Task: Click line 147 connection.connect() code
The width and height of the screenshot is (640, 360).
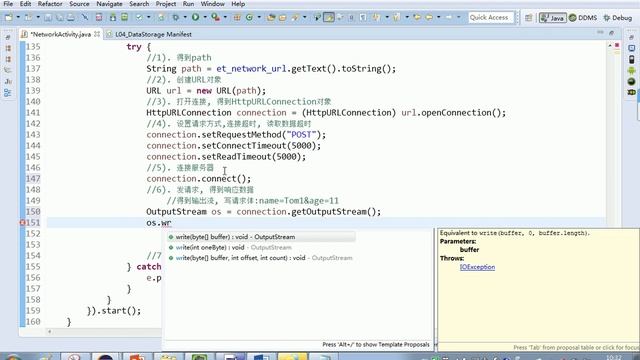Action: [198, 178]
